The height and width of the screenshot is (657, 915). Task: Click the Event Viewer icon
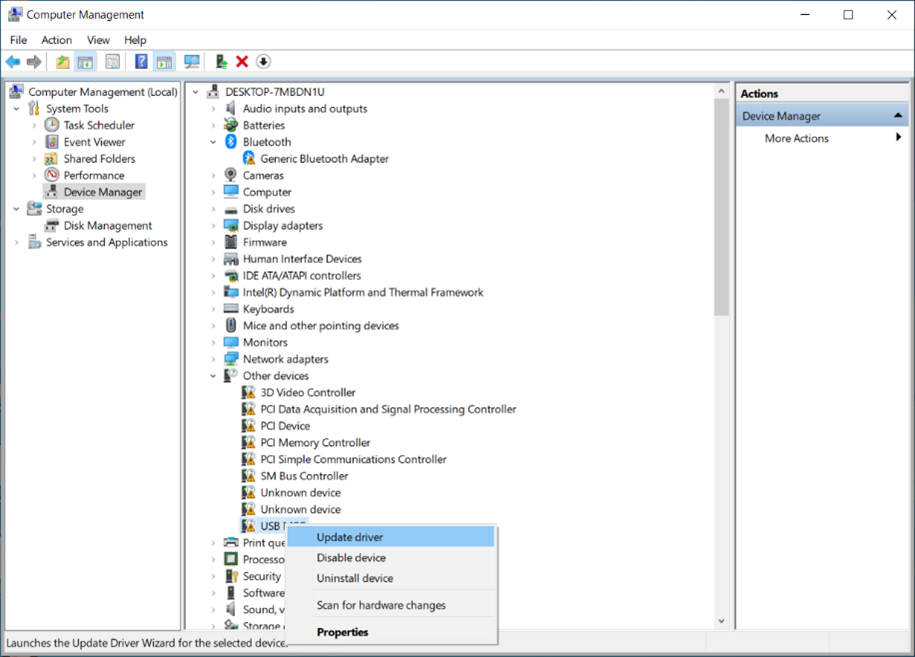[52, 142]
